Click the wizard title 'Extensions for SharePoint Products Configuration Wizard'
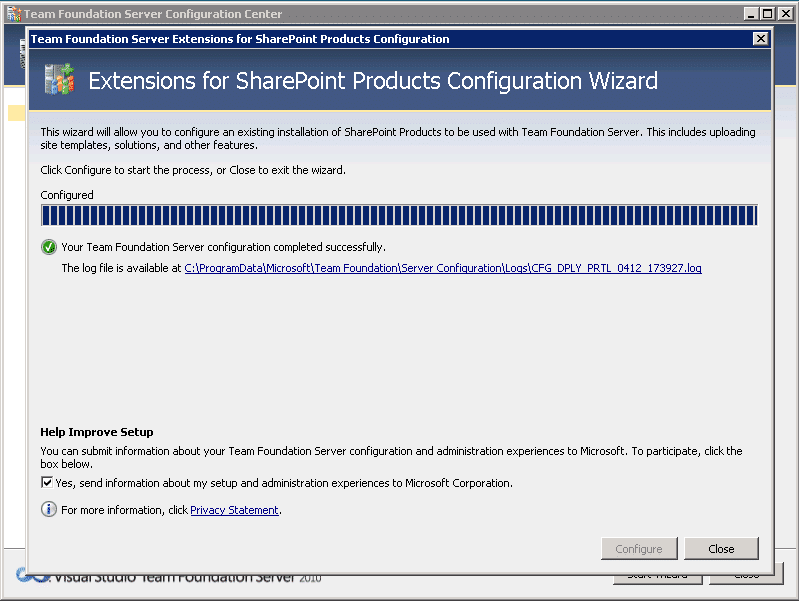The width and height of the screenshot is (799, 601). point(373,81)
